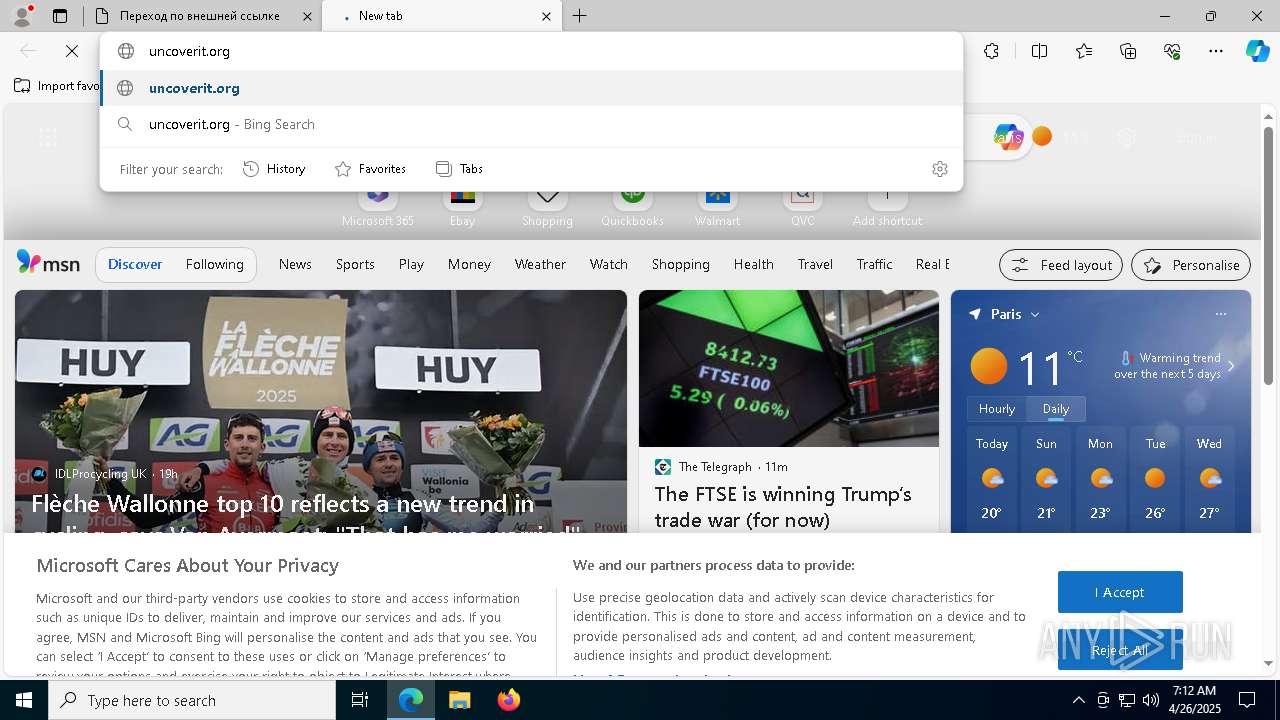Viewport: 1280px width, 720px height.
Task: Click the Ebay shortcut tile
Action: [462, 208]
